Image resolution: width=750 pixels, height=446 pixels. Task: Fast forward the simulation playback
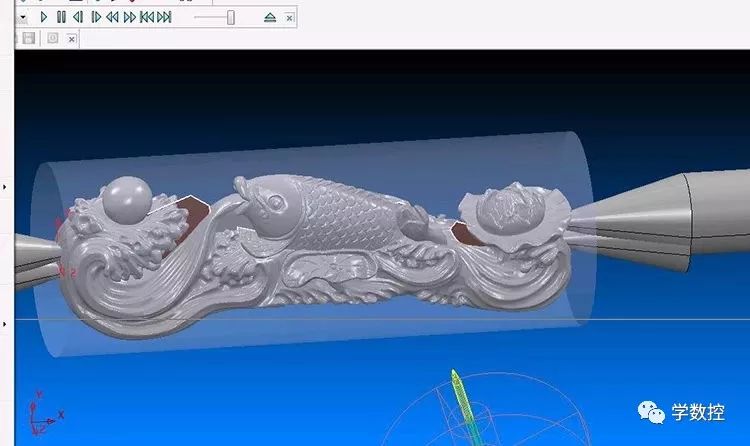129,17
